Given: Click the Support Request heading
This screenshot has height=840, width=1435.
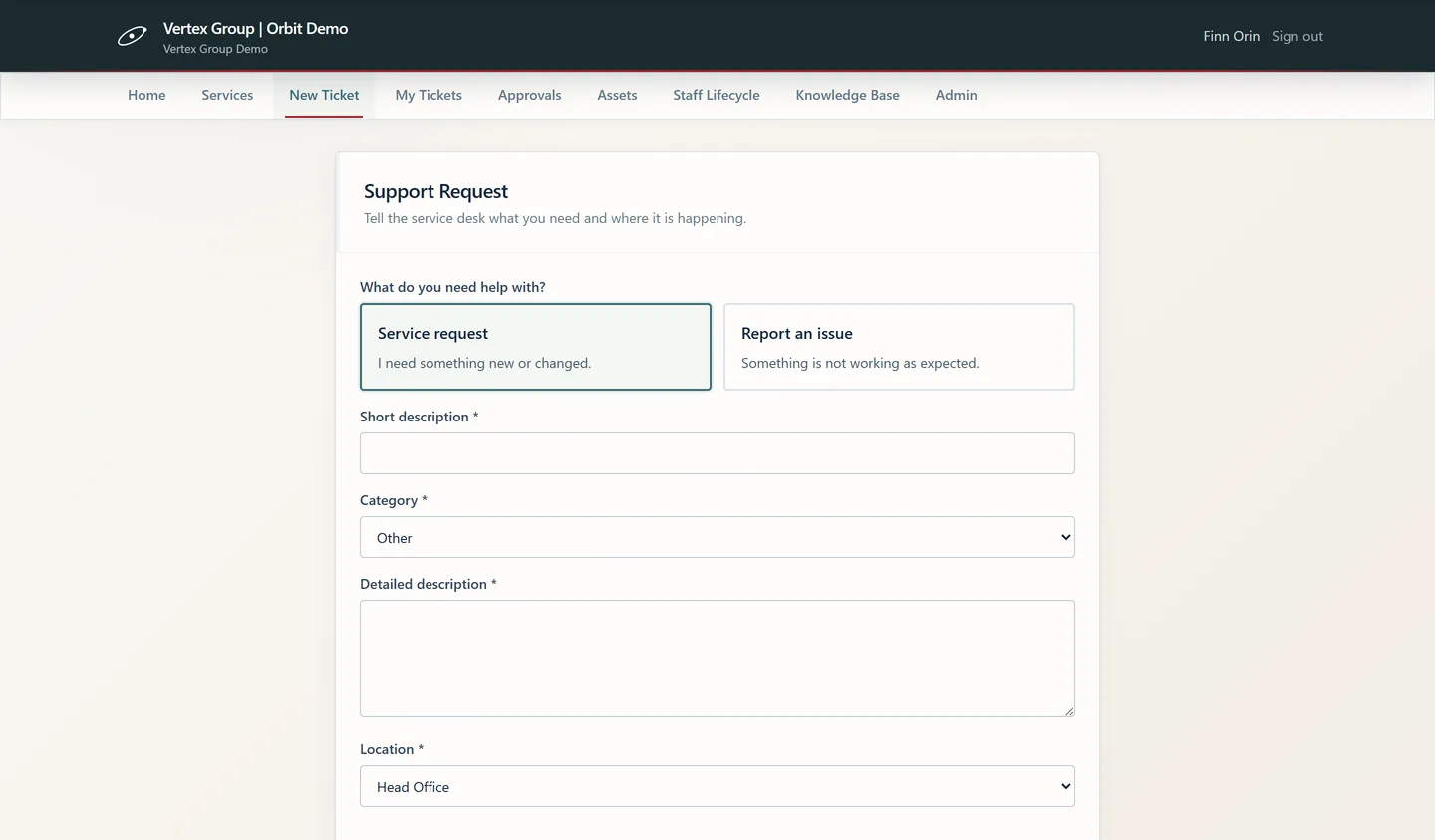Looking at the screenshot, I should [435, 191].
